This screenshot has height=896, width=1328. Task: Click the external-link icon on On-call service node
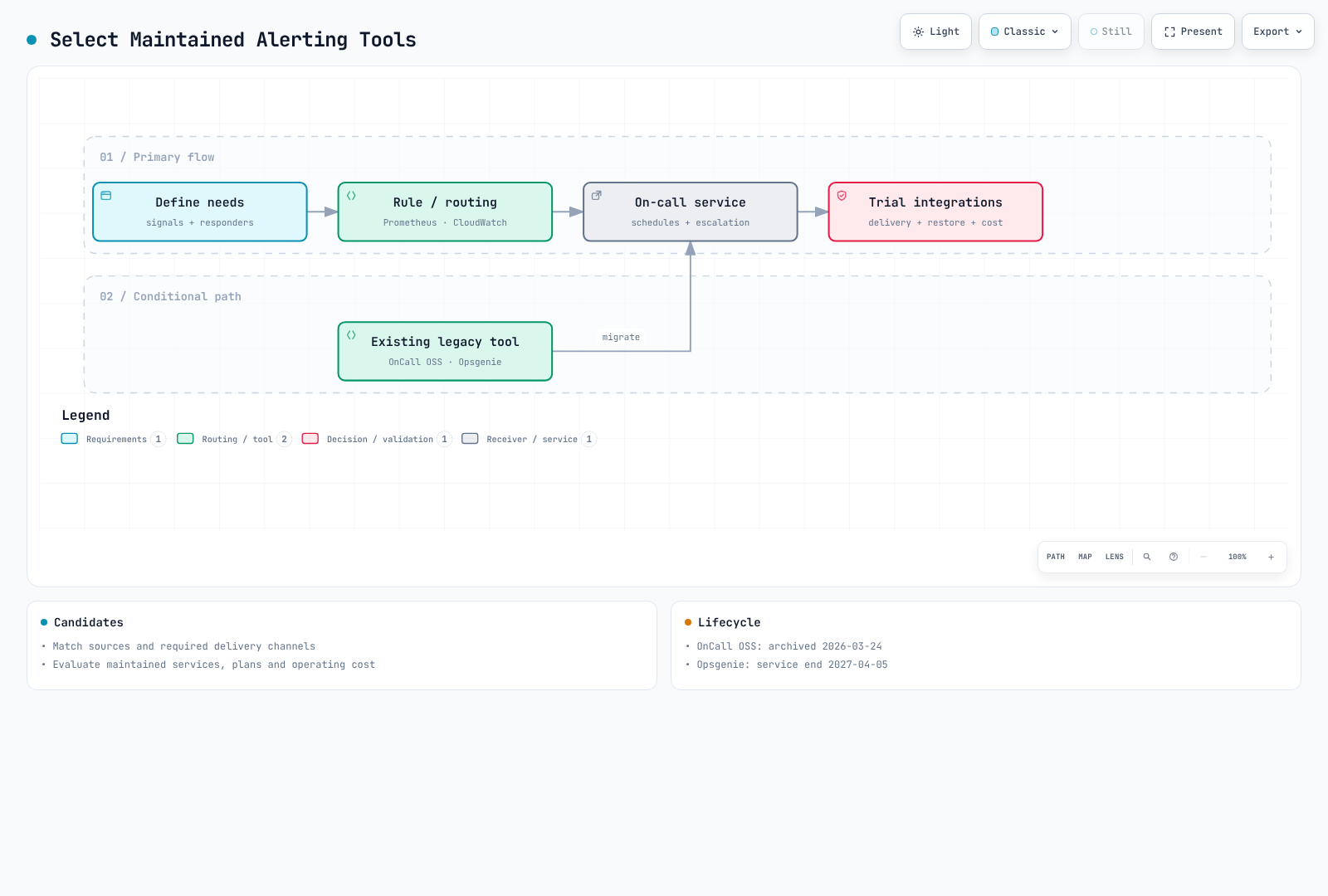pyautogui.click(x=596, y=196)
